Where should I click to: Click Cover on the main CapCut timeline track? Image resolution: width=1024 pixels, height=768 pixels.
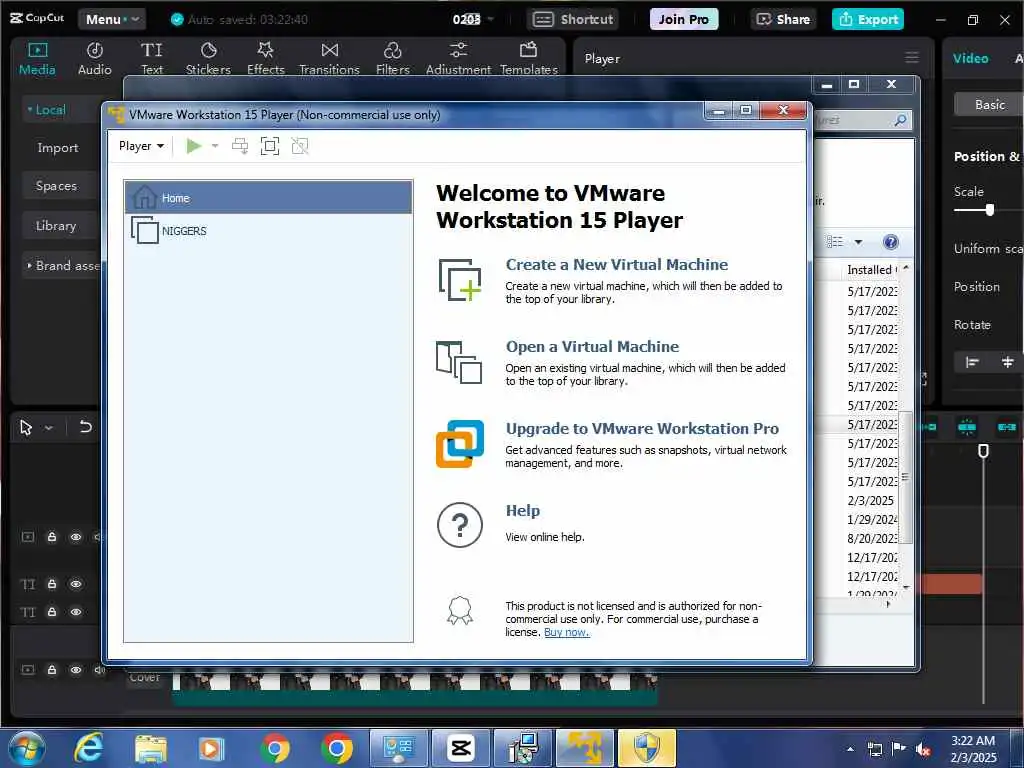[144, 677]
